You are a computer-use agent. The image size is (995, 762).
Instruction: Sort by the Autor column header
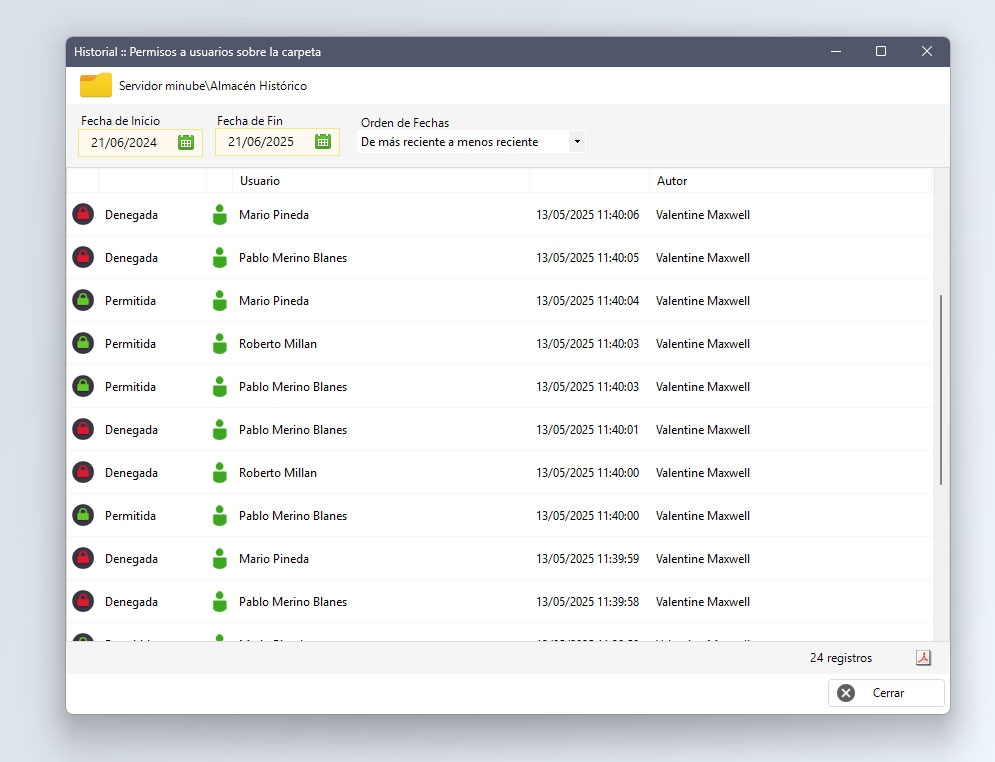coord(790,181)
